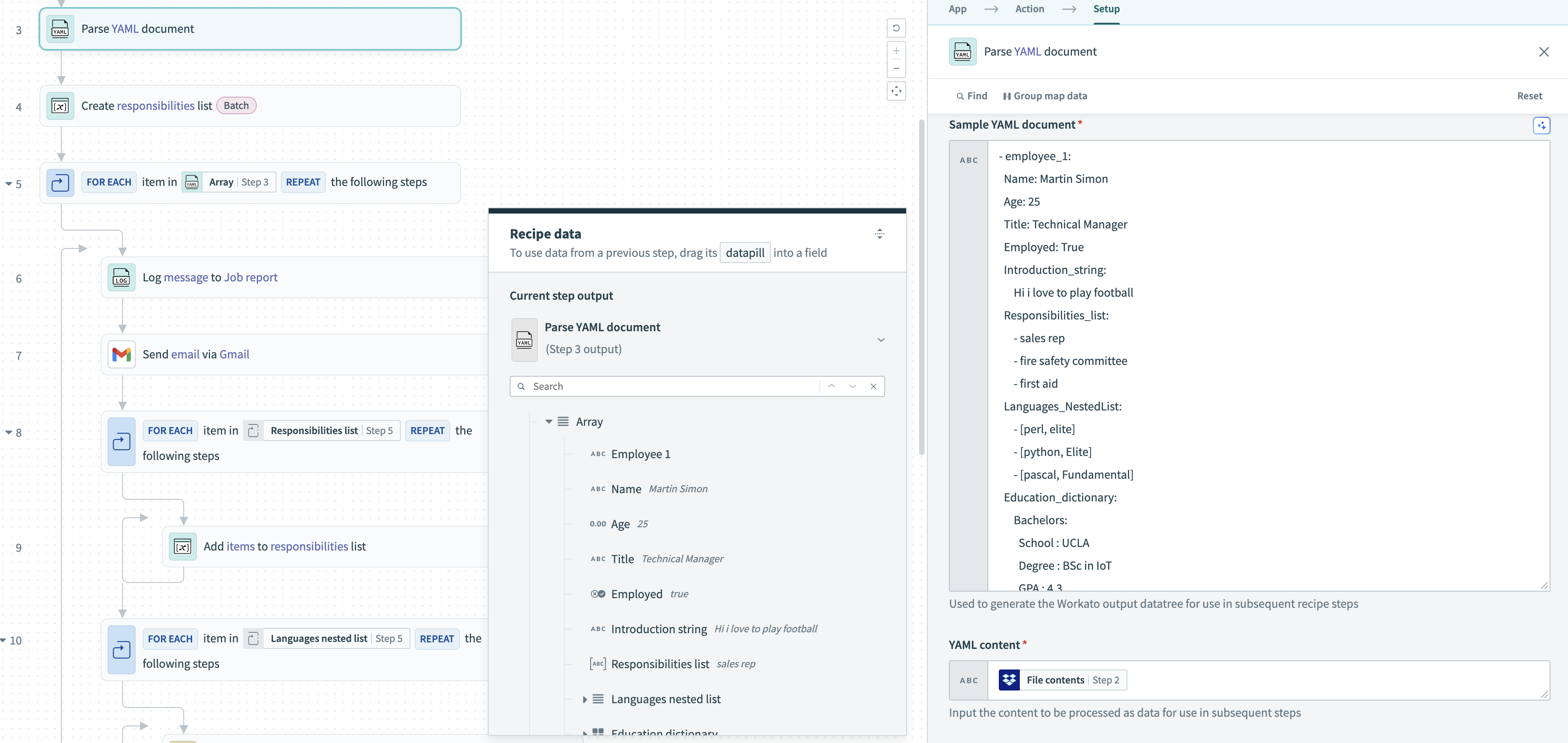Screen dimensions: 1568x743
Task: Click the revert arrow icon above zoom controls
Action: [896, 28]
